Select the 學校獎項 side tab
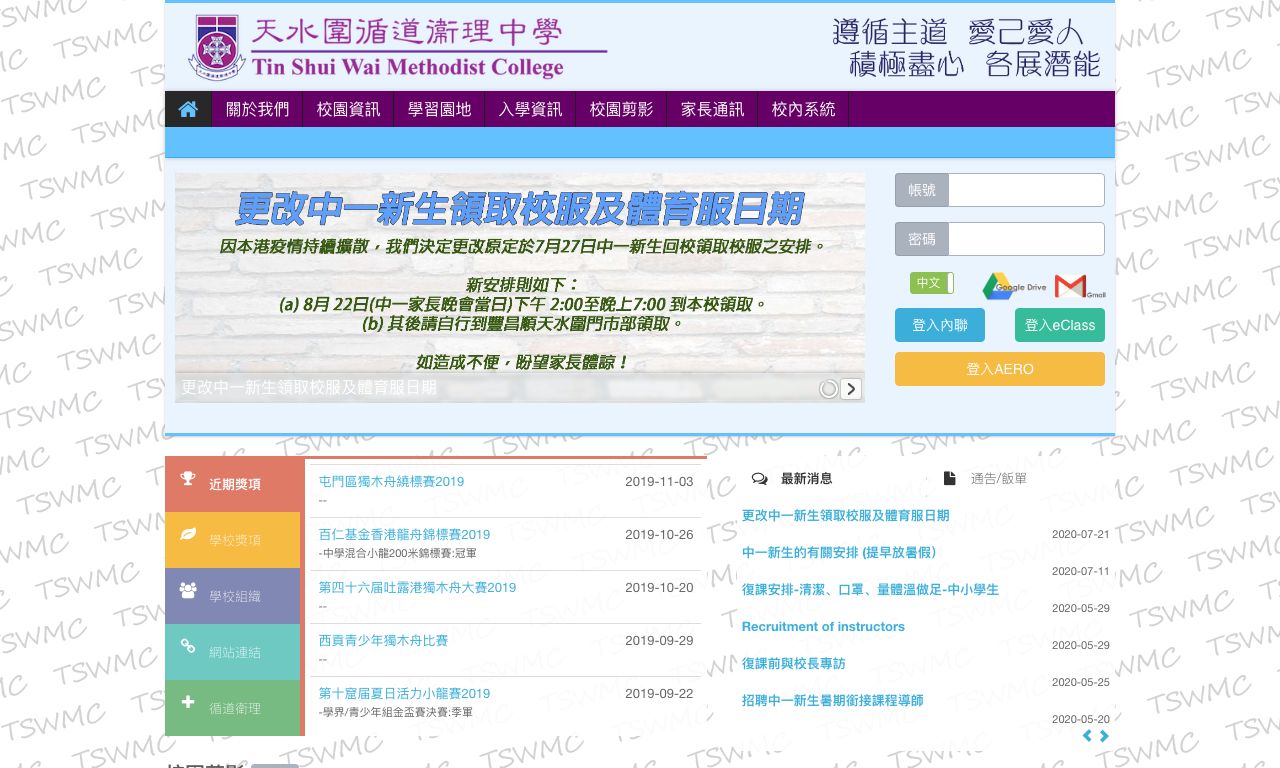The height and width of the screenshot is (768, 1280). [233, 540]
